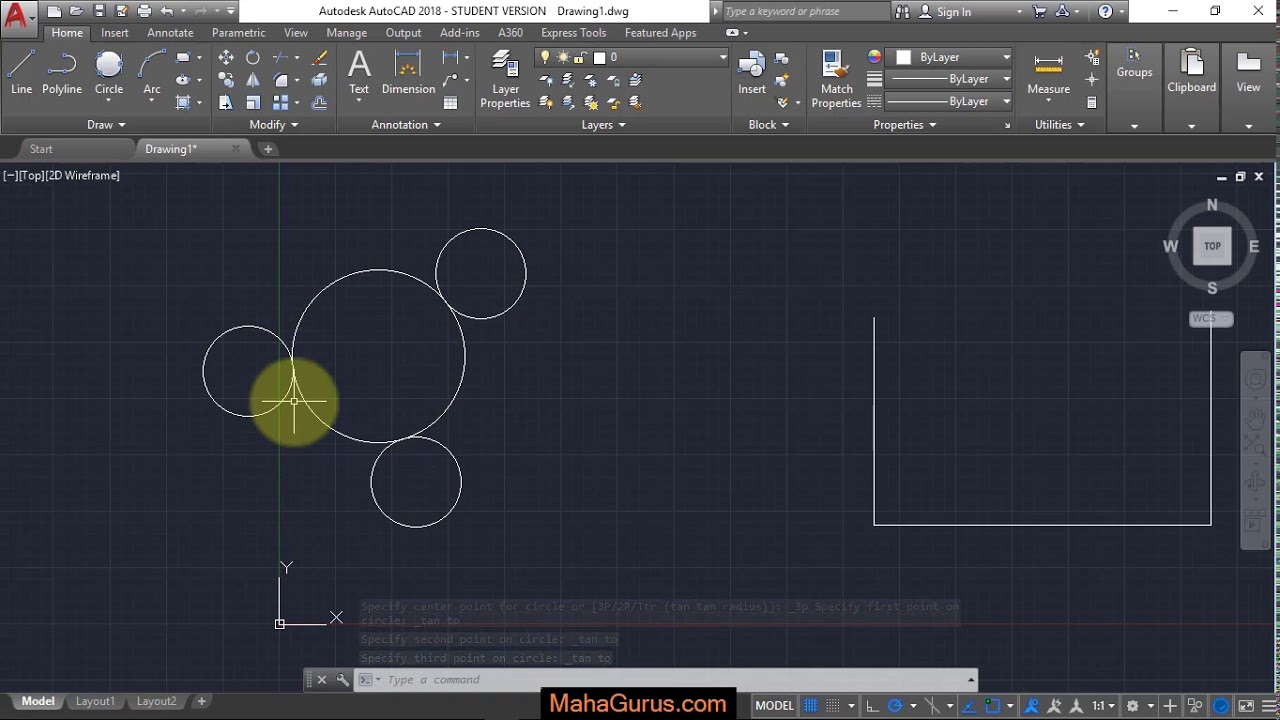Screen dimensions: 1280x720
Task: Toggle Ortho mode in status bar
Action: (x=872, y=706)
